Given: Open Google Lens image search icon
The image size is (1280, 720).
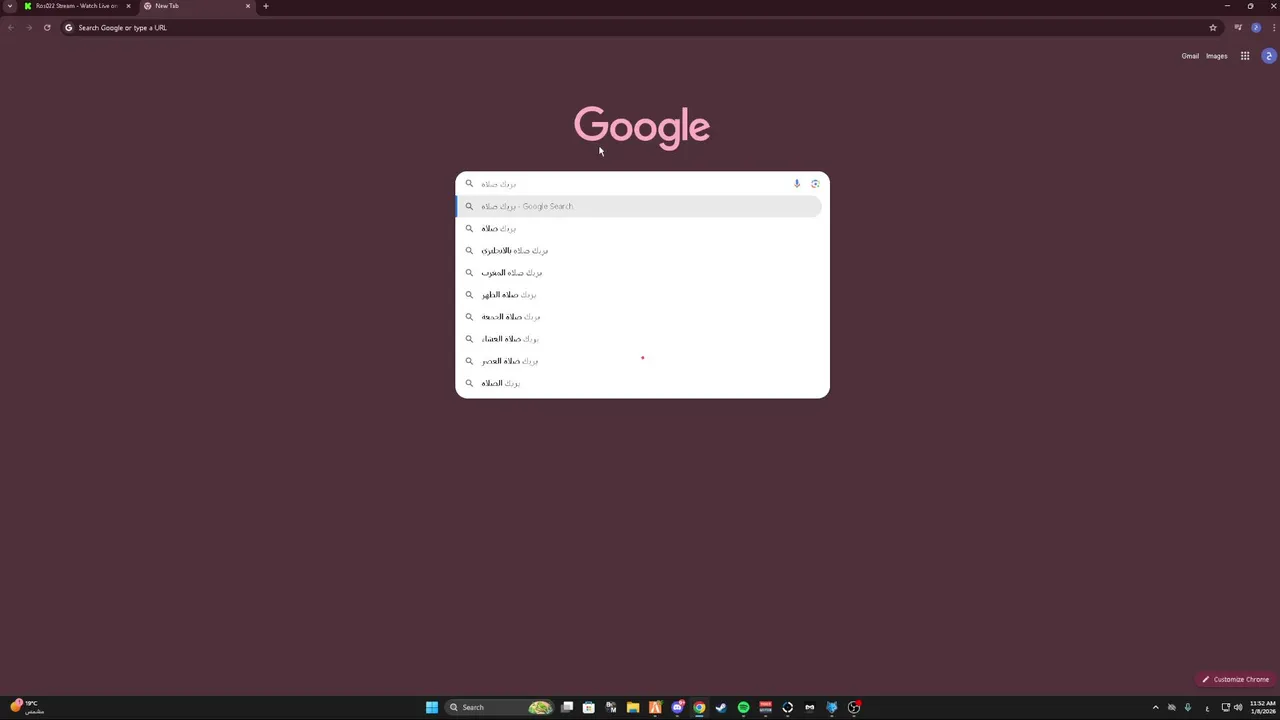Looking at the screenshot, I should [815, 184].
